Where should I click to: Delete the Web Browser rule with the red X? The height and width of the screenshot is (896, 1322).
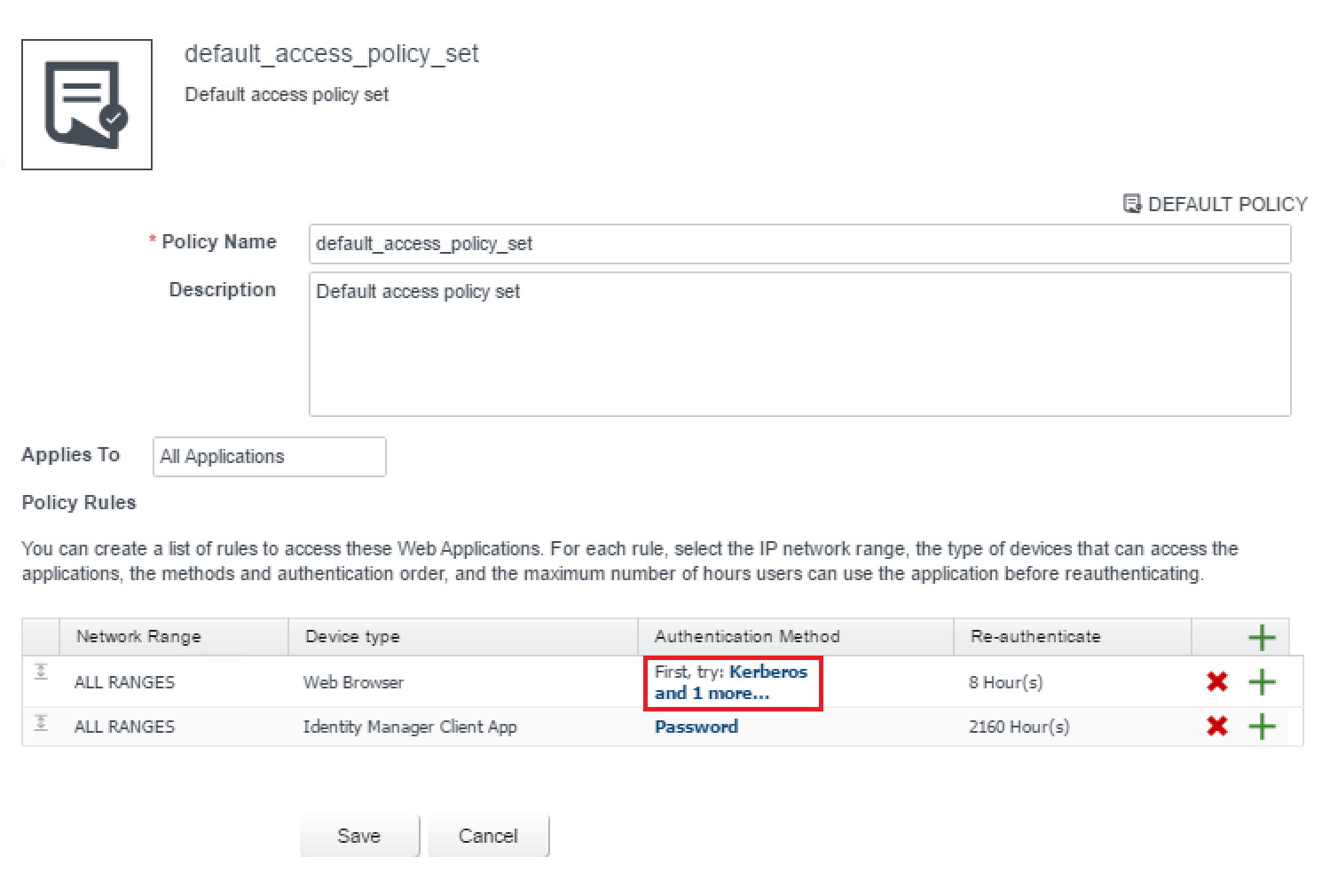(1217, 681)
